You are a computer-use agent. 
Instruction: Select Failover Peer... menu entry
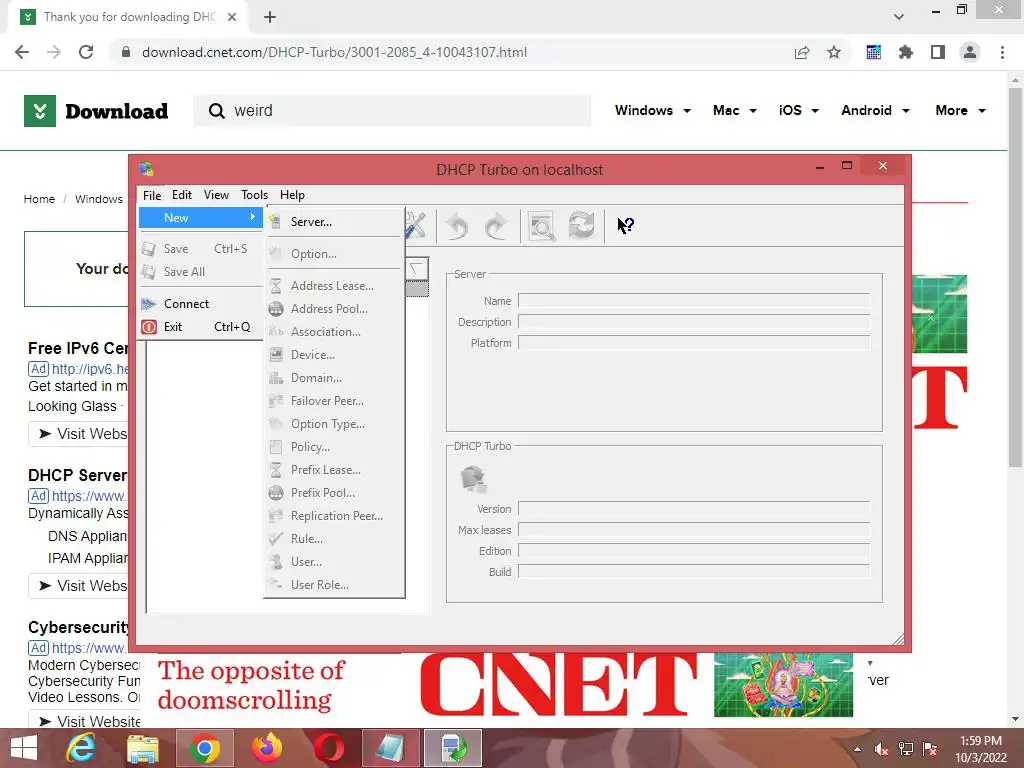click(334, 401)
